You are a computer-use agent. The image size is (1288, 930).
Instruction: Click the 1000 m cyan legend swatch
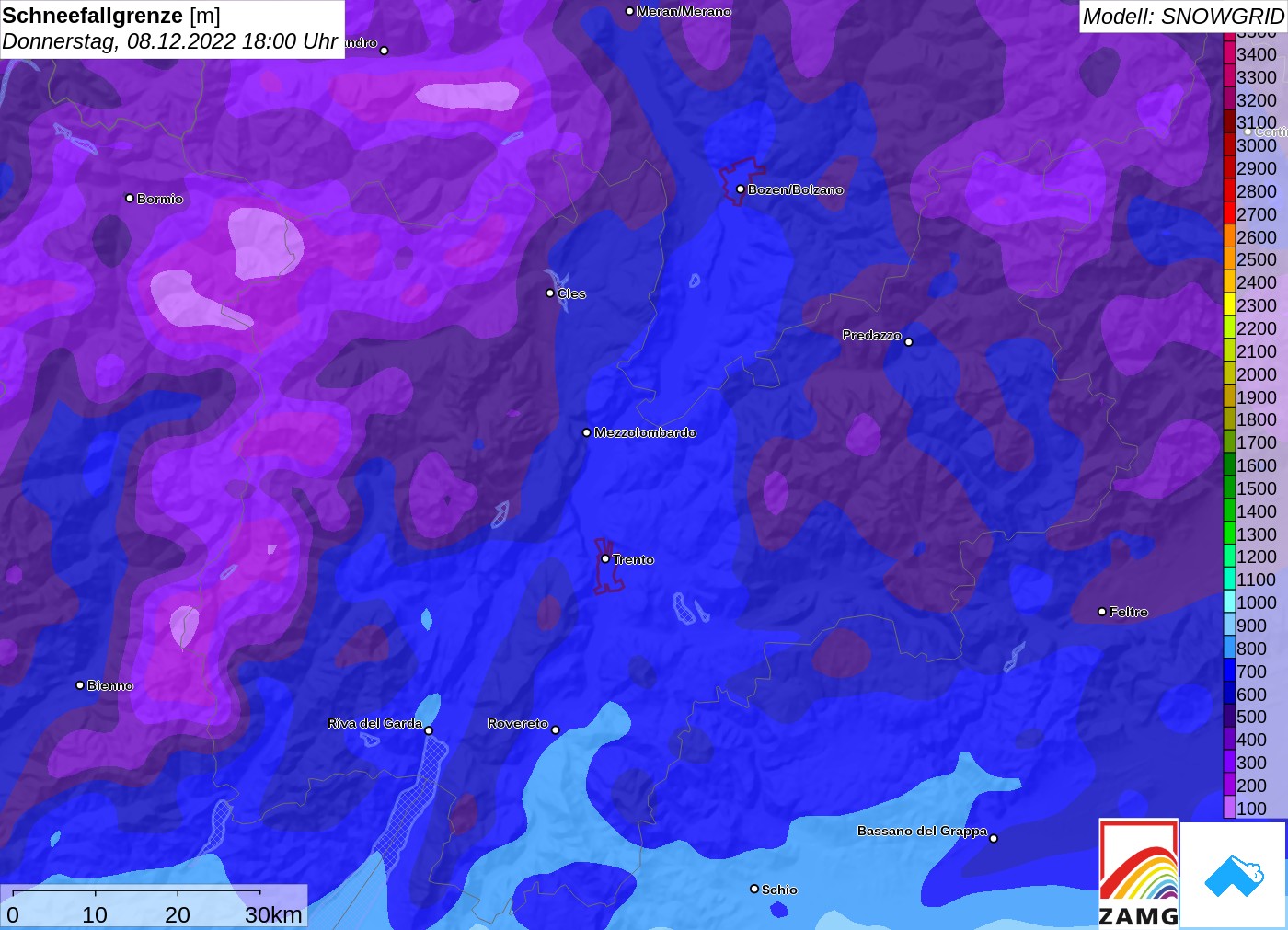[x=1229, y=603]
